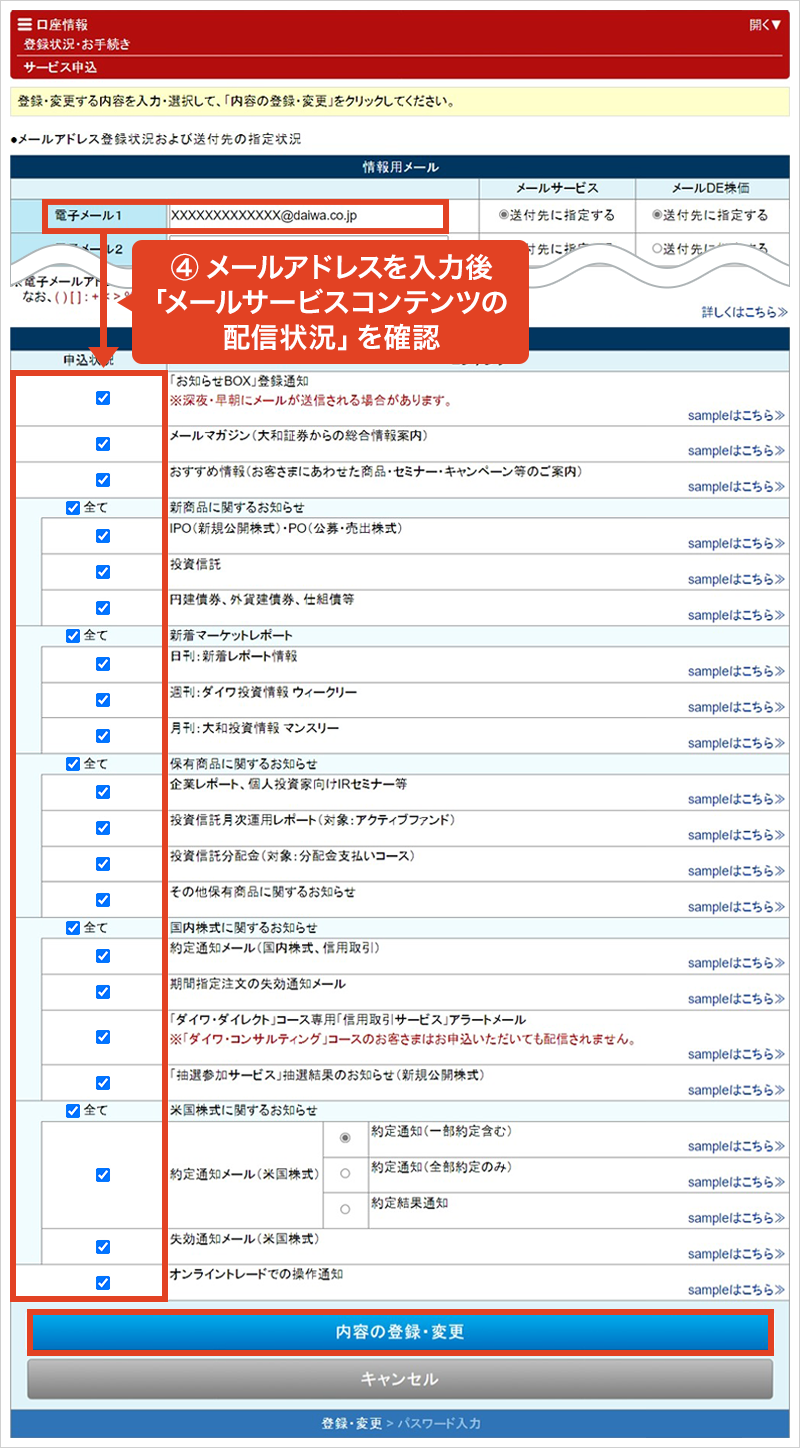800x1448 pixels.
Task: Open sample link for 円建債券、外貨建債券、仕組債等
Action: coord(736,615)
